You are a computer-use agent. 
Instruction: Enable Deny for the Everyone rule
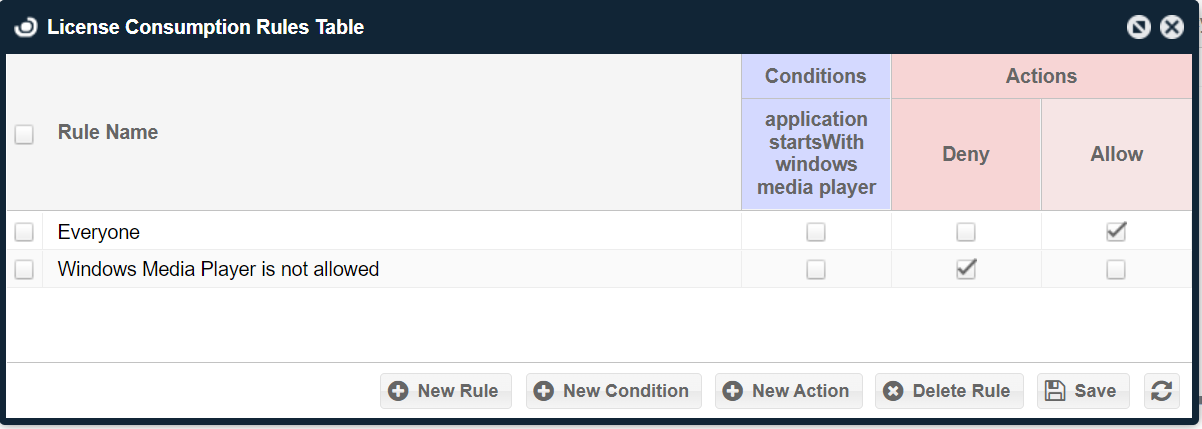(x=965, y=232)
